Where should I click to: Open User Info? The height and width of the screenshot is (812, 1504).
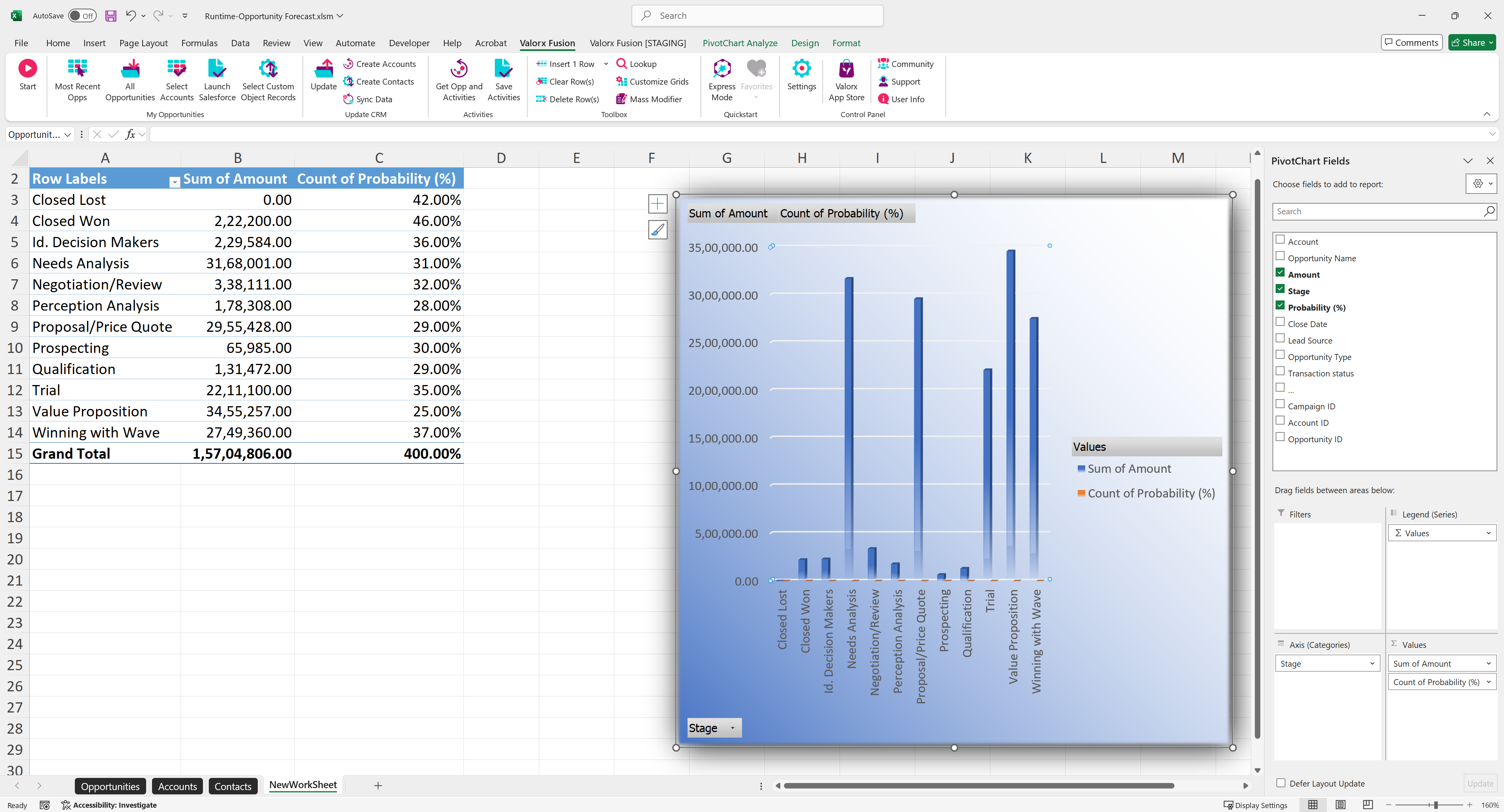pyautogui.click(x=901, y=99)
